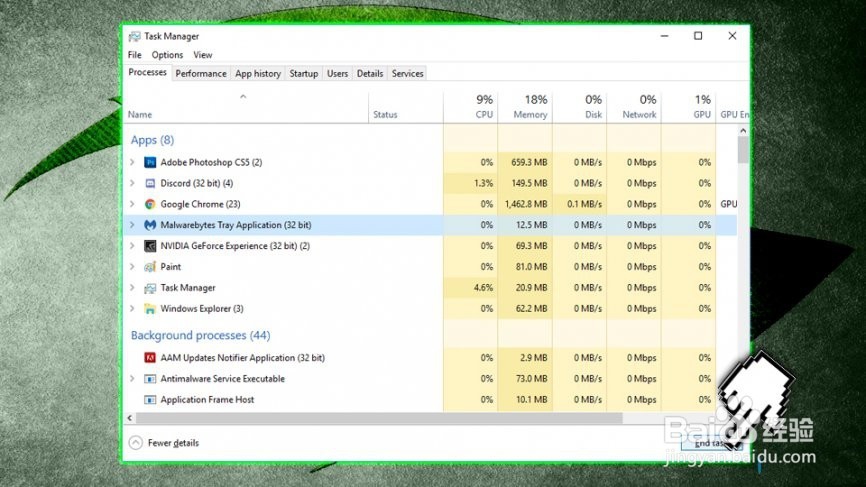Select the Application Frame Host row name

pos(207,400)
